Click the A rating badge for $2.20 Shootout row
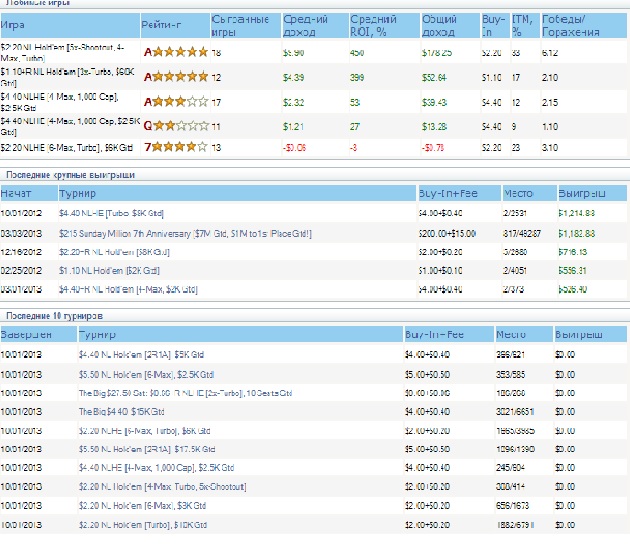 click(x=148, y=50)
